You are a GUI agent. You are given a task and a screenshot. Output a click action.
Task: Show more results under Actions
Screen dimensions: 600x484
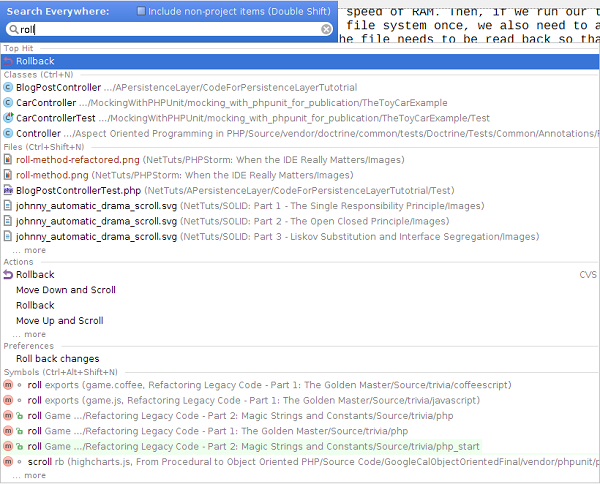point(29,334)
